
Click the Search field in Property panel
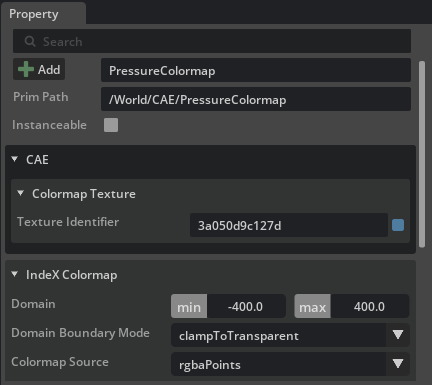212,41
